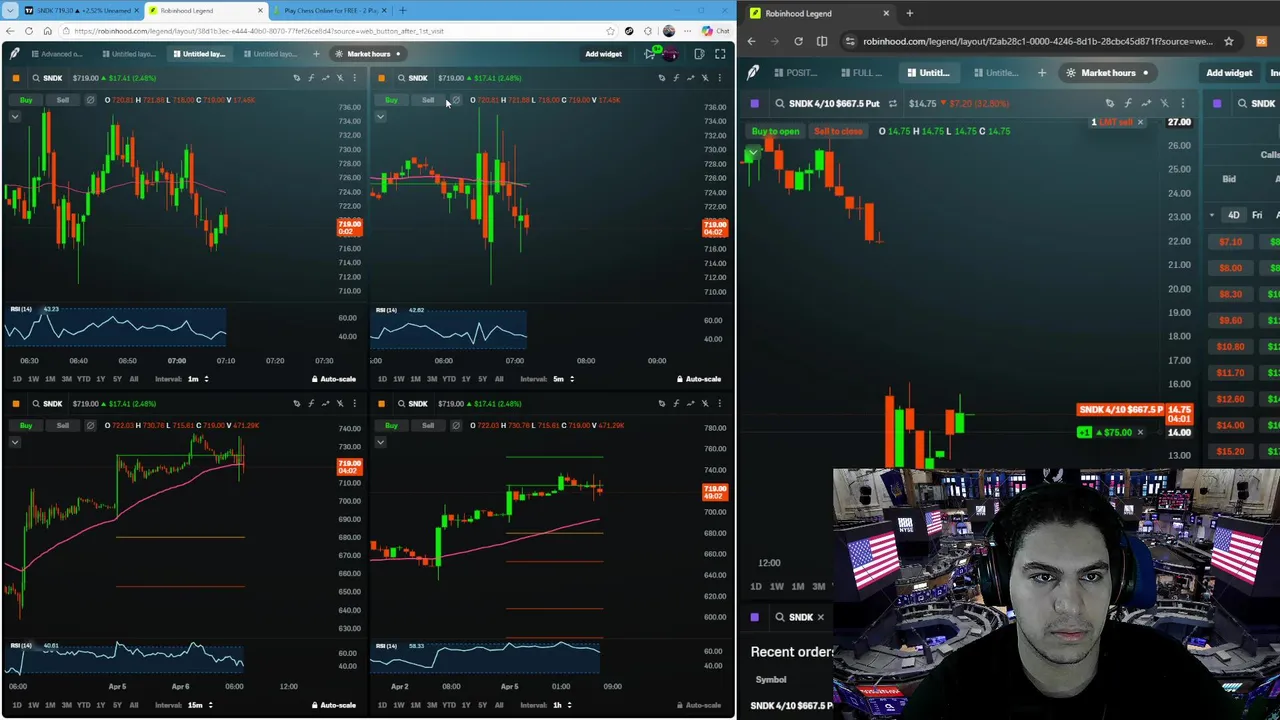Click Sell in the top-left 1m chart
Image resolution: width=1280 pixels, height=720 pixels.
pos(63,100)
